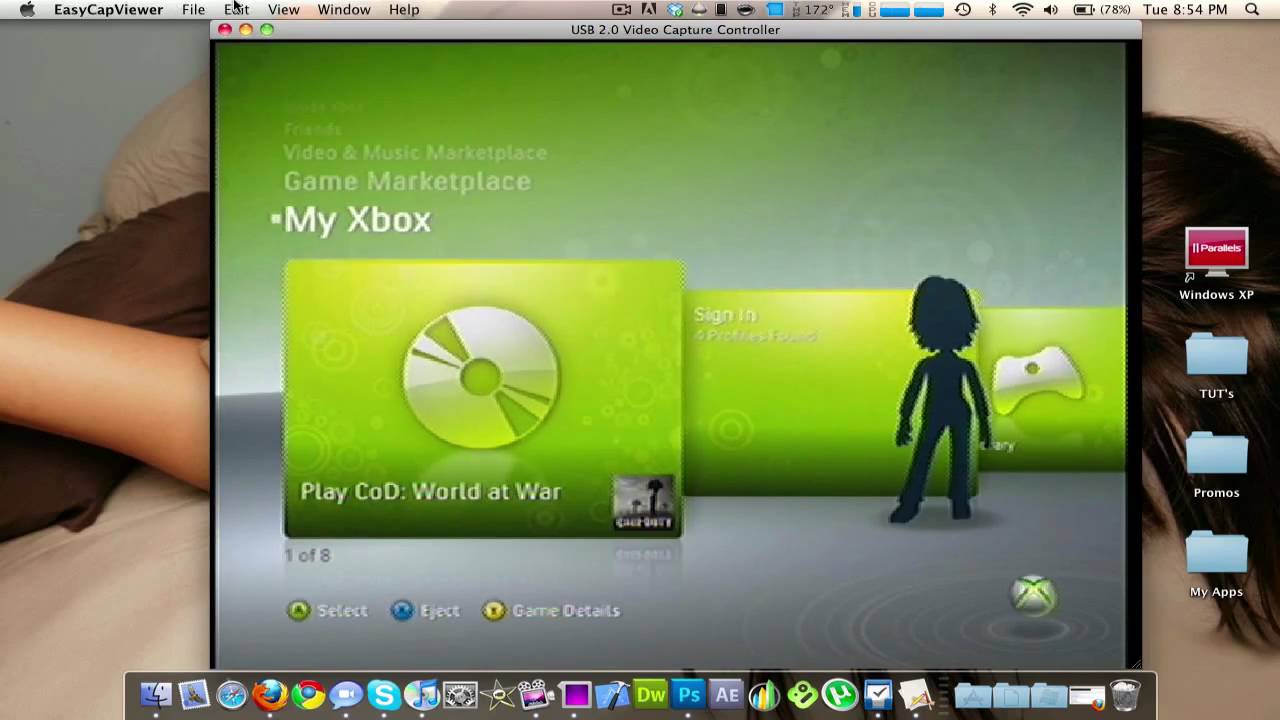
Task: Open Time Machine menu bar icon
Action: (963, 9)
